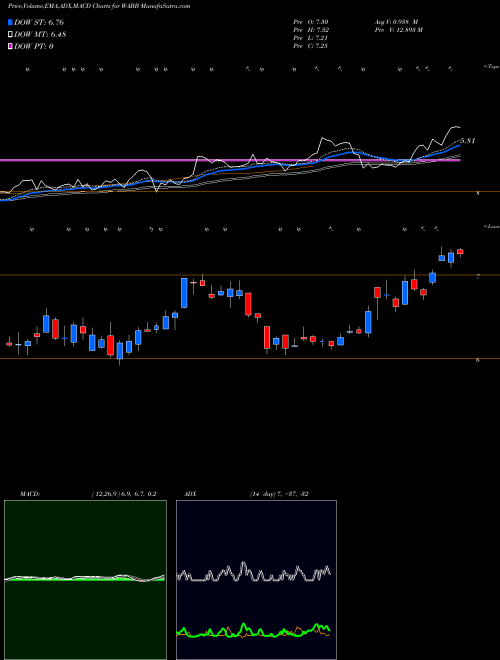Screen dimensions: 500x660
Task: Click the ADX '(14 day) 7, +37, -32' values
Action: [278, 494]
